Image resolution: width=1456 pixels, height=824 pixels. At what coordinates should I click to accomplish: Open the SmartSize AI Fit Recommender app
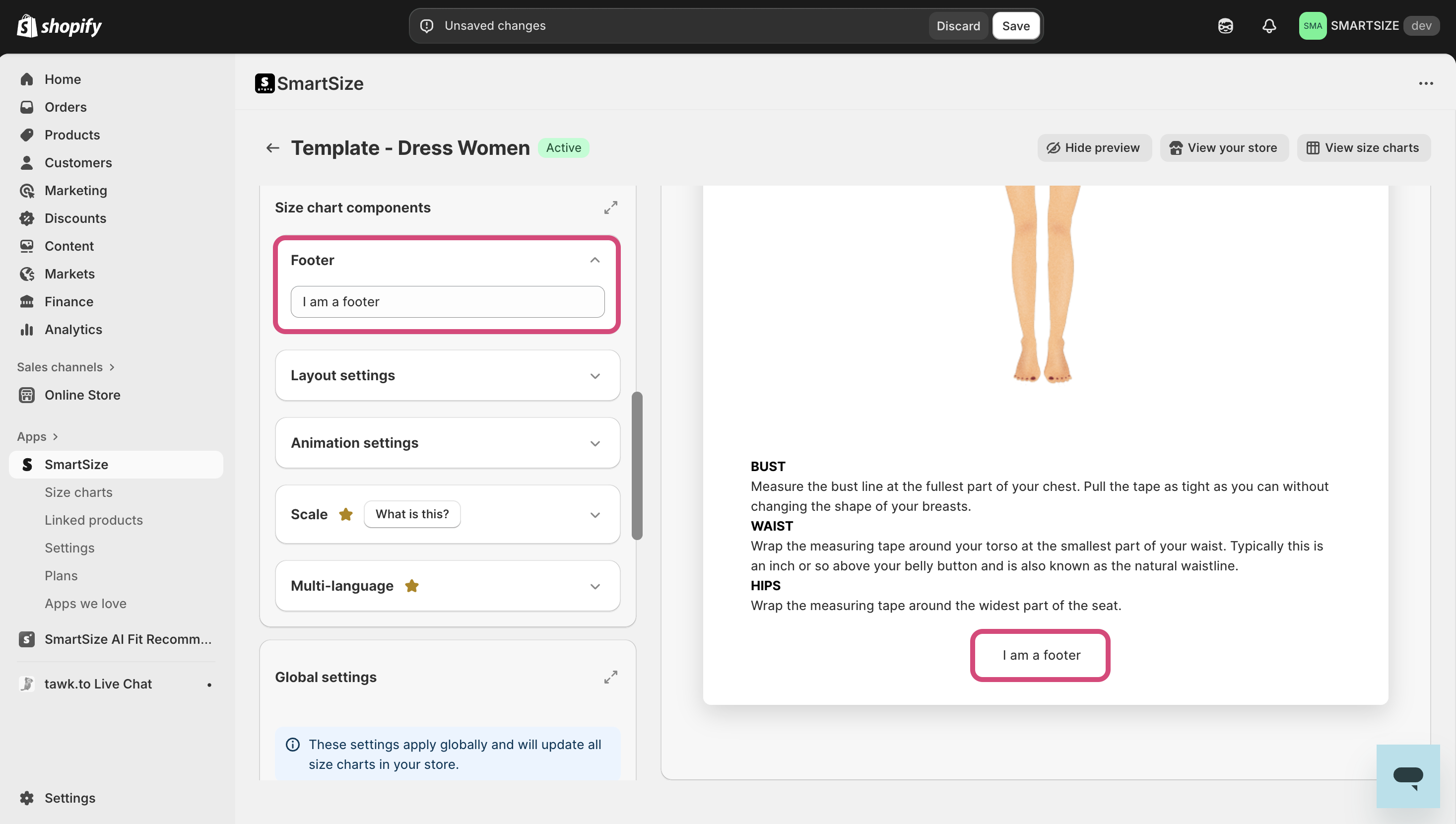click(128, 639)
